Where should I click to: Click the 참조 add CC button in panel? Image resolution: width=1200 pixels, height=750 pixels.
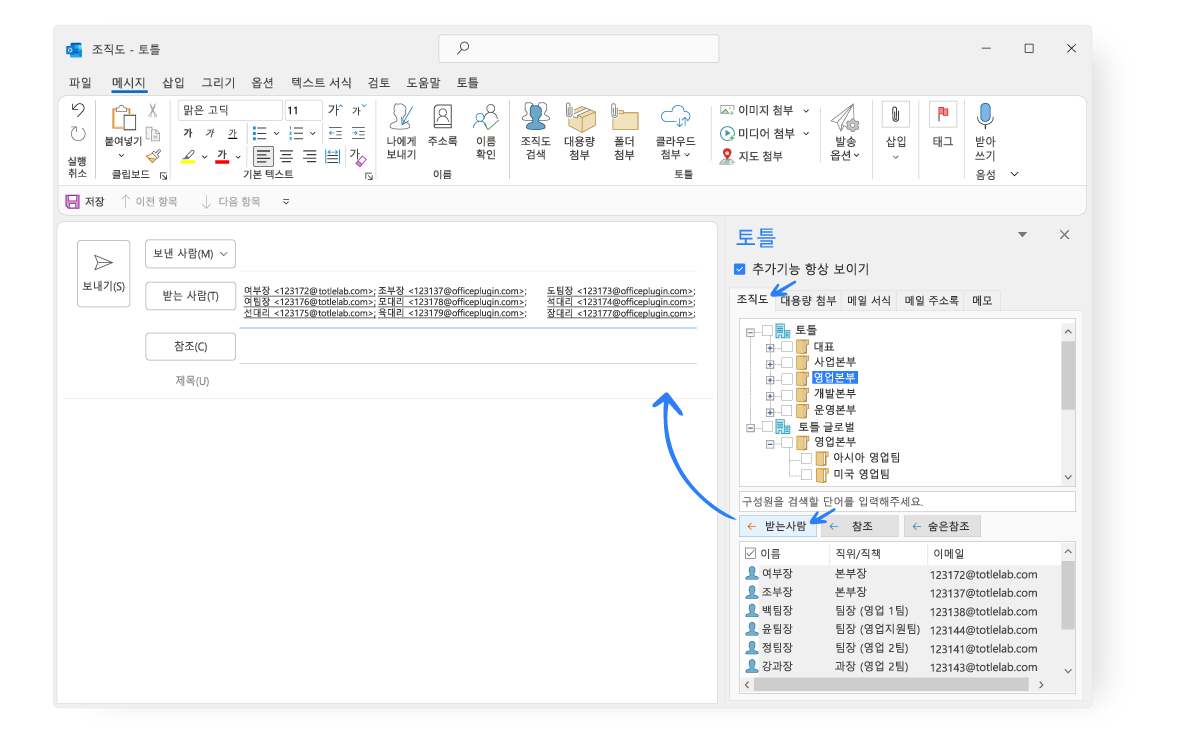(860, 526)
